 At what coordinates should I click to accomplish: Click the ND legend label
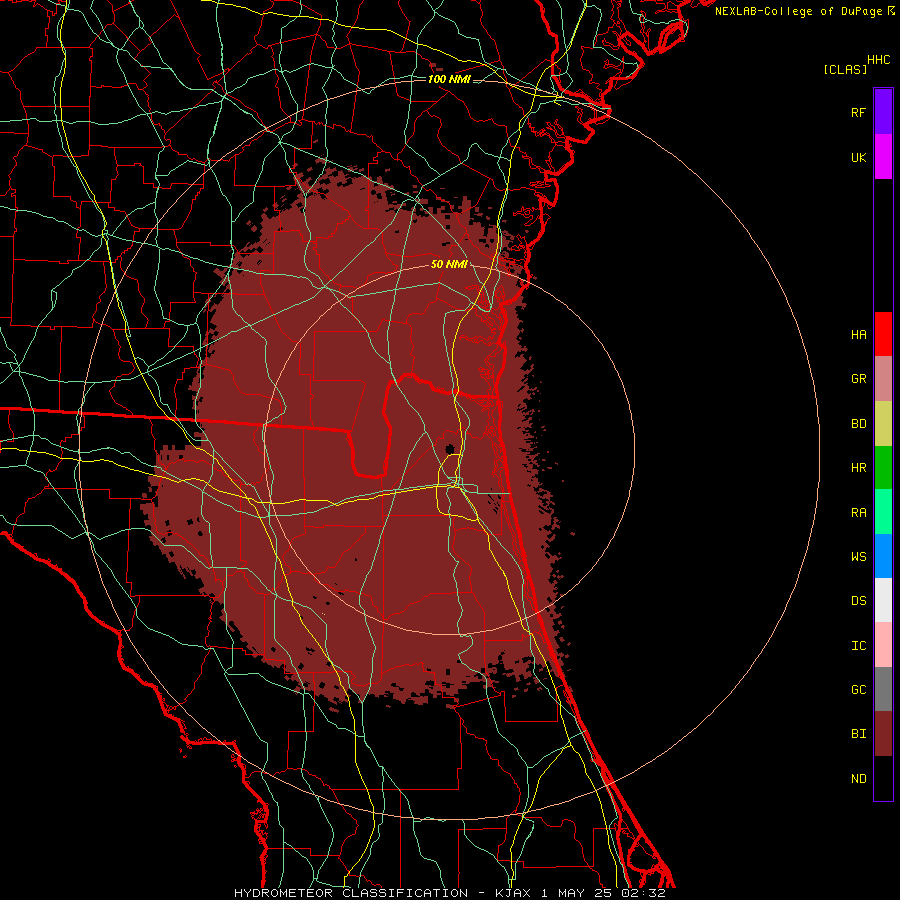coord(858,779)
